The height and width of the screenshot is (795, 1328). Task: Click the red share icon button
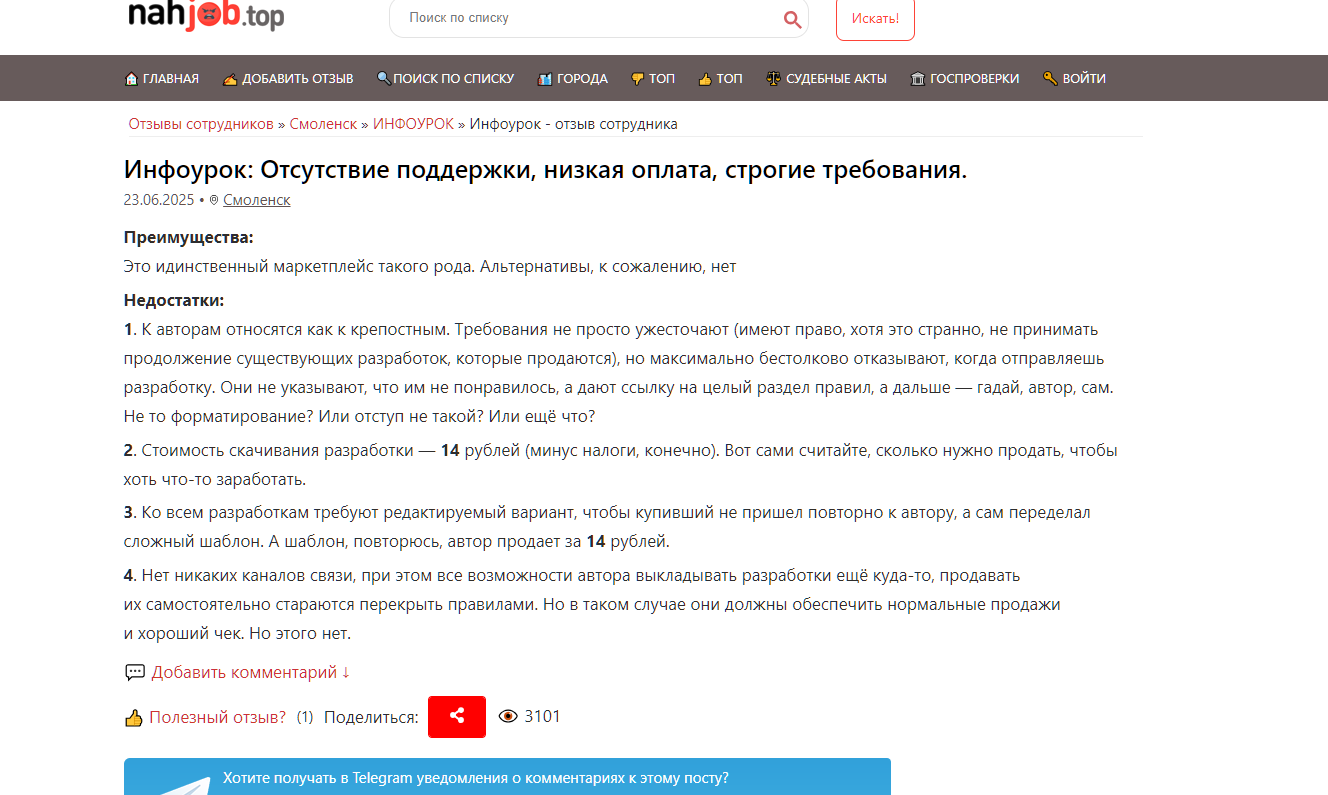[x=457, y=716]
